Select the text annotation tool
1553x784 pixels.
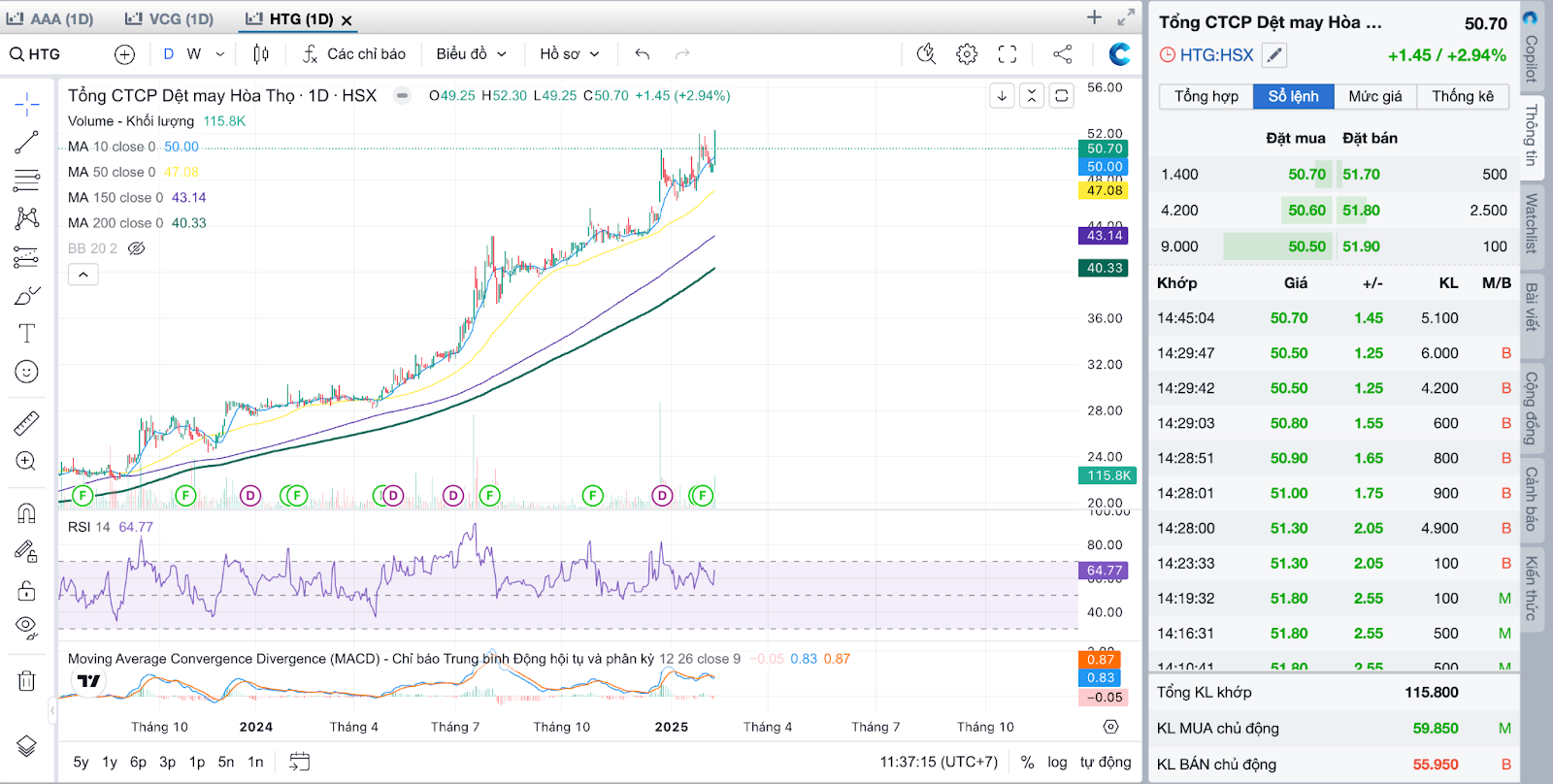pyautogui.click(x=26, y=334)
